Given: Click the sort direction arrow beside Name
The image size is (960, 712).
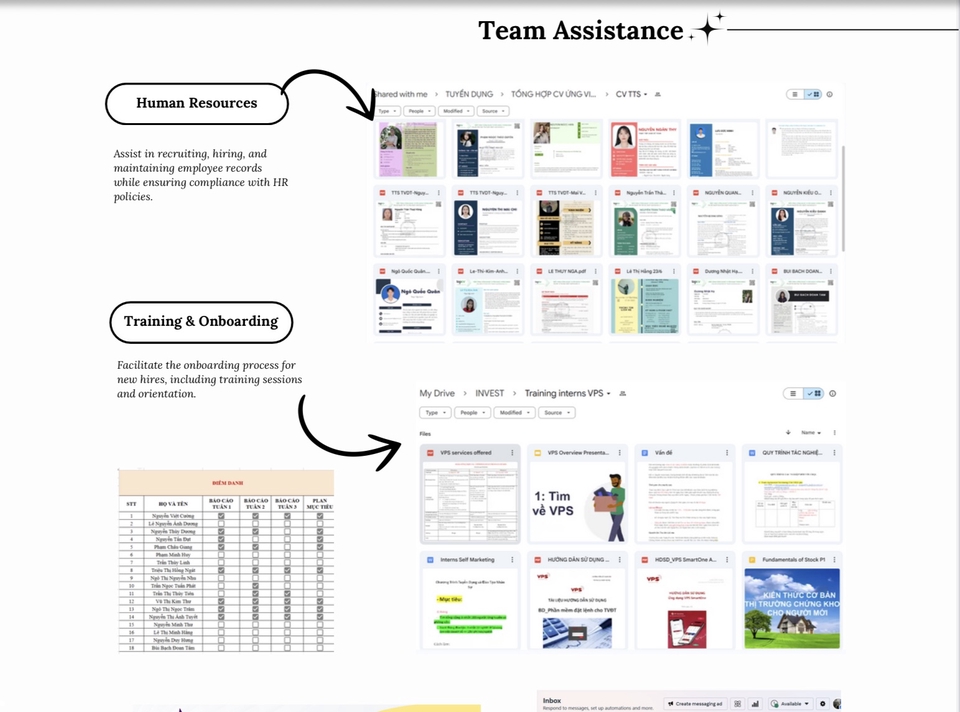Looking at the screenshot, I should point(788,433).
